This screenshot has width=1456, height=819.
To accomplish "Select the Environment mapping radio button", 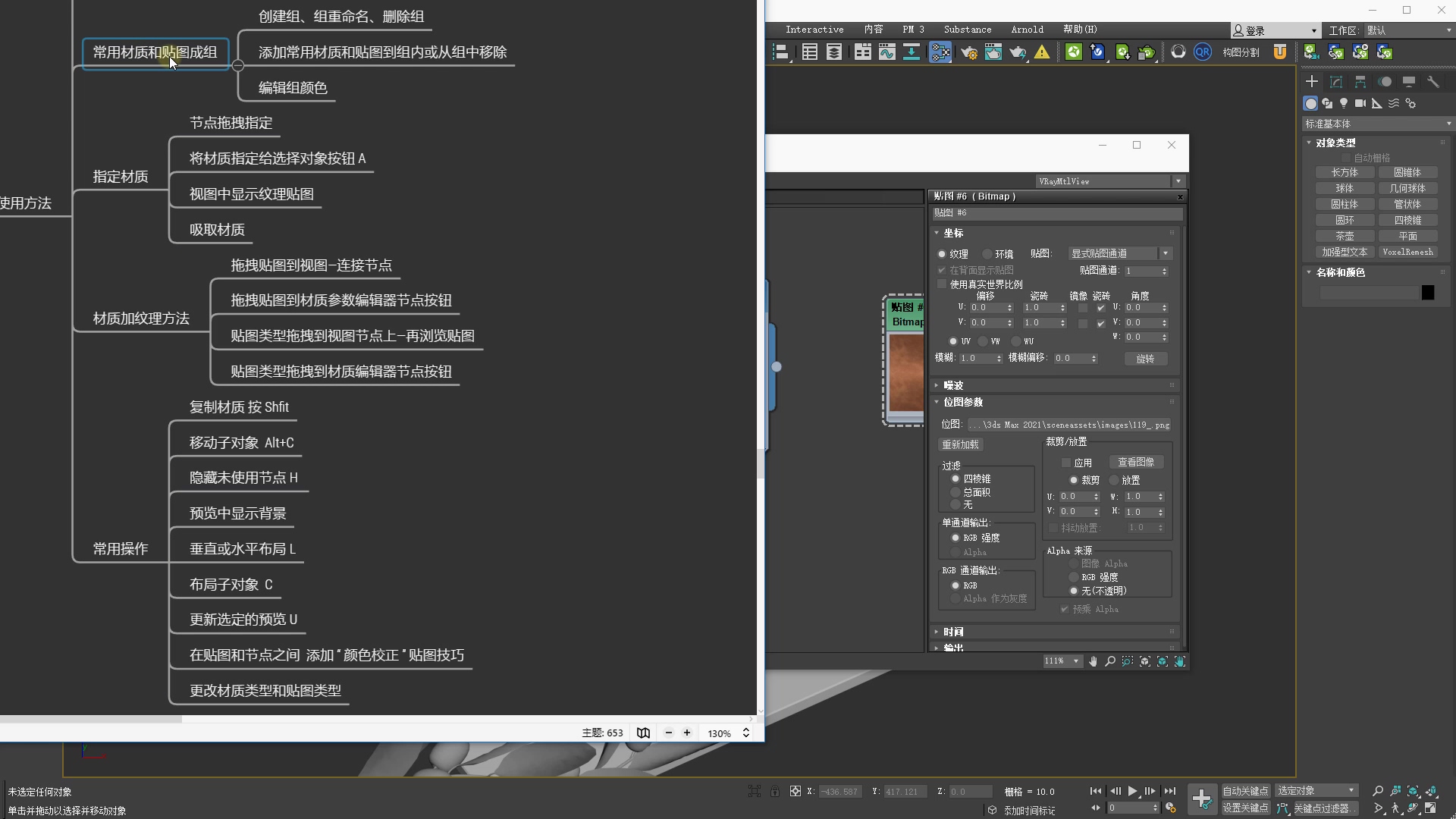I will click(987, 254).
